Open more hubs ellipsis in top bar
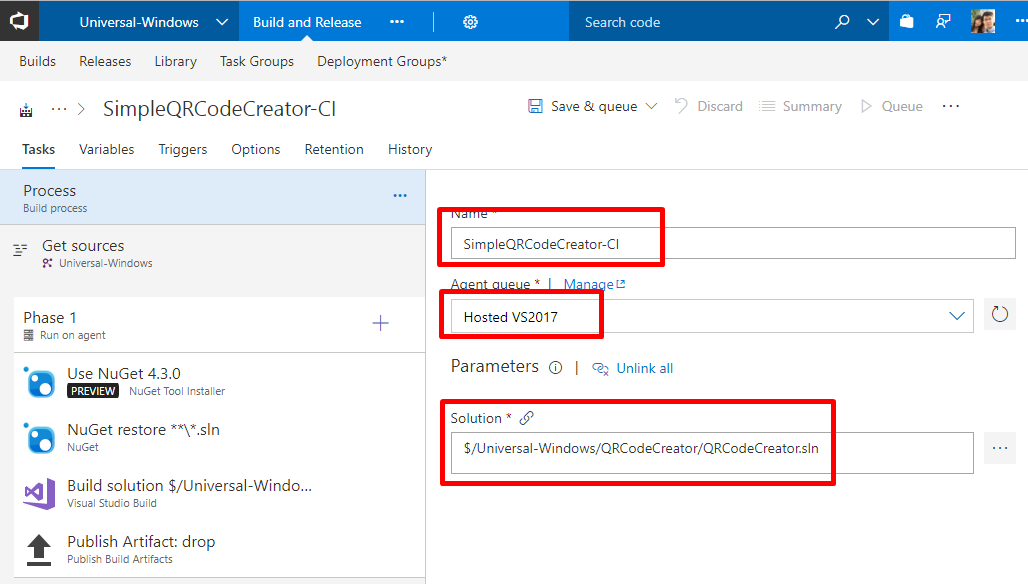 click(x=397, y=22)
